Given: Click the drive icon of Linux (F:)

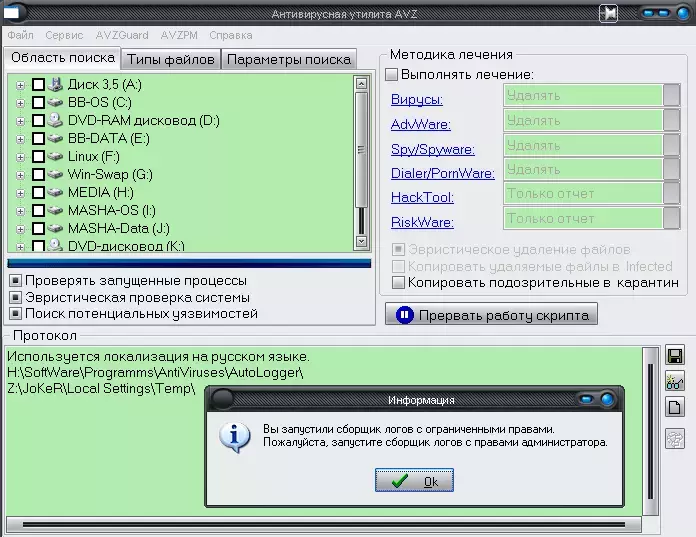Looking at the screenshot, I should [x=55, y=156].
